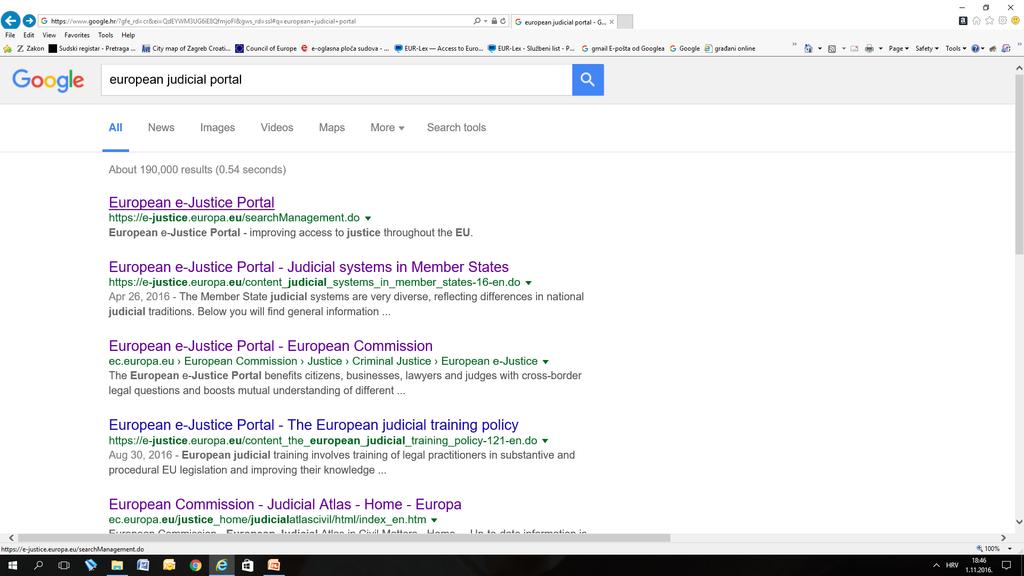Click the Add to favorites bar star icon
The width and height of the screenshot is (1024, 576).
(8, 48)
